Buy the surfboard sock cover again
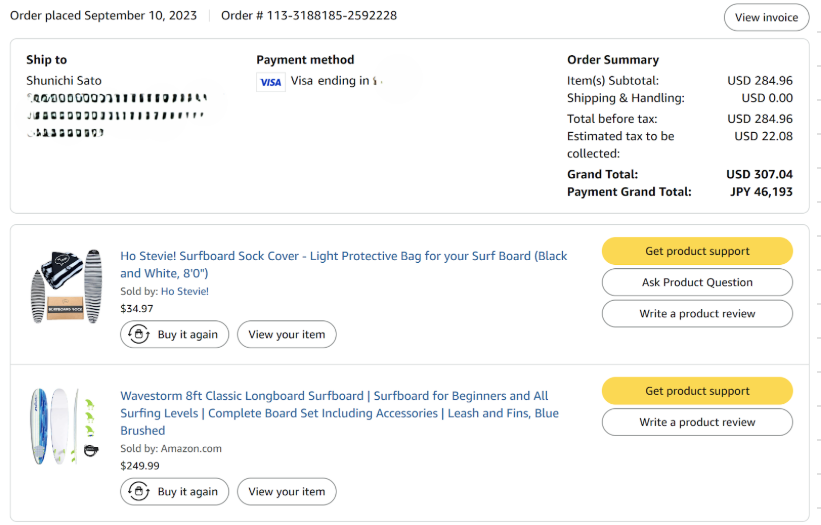Viewport: 821px width, 525px height. pyautogui.click(x=174, y=334)
